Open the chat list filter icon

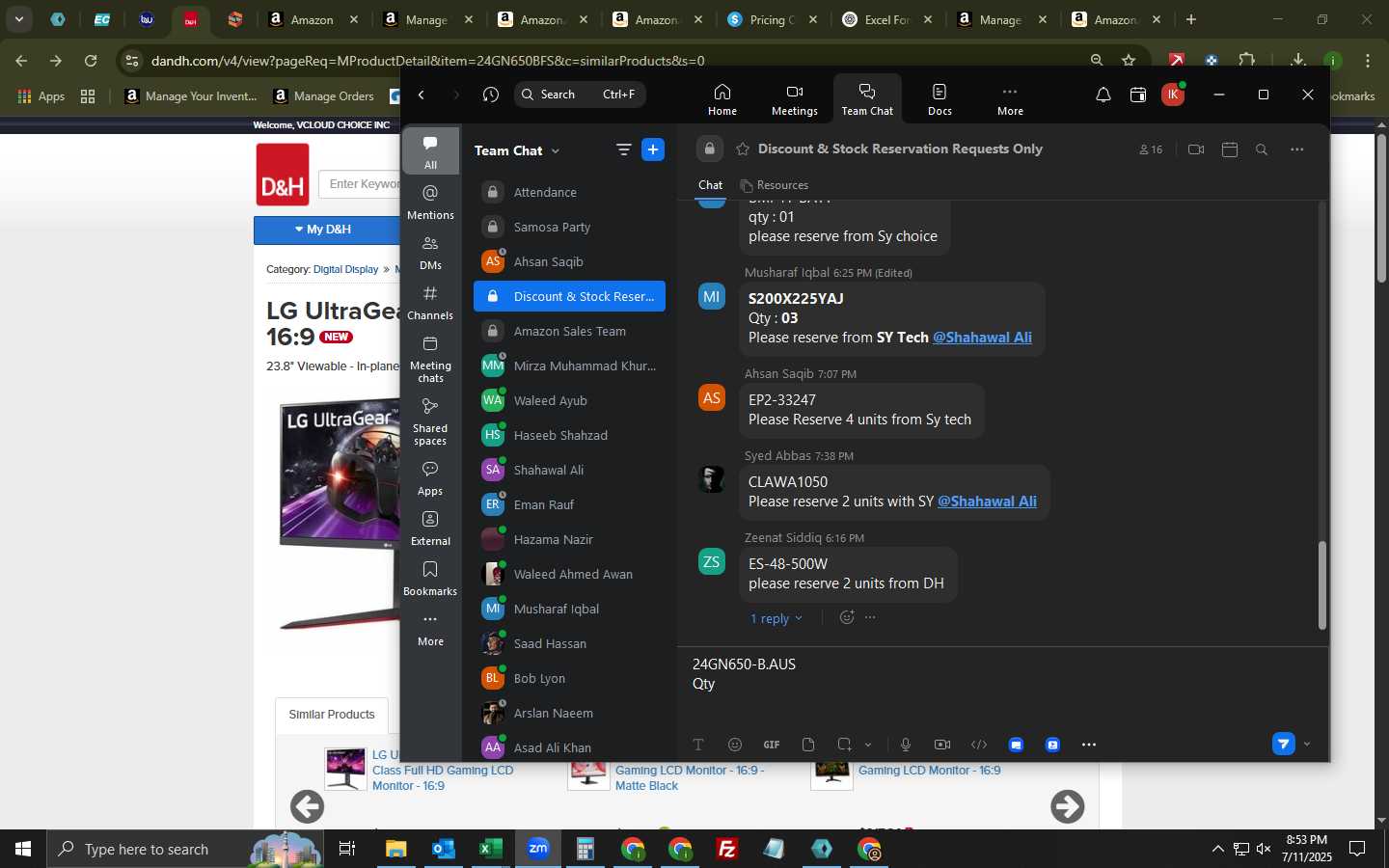point(623,149)
